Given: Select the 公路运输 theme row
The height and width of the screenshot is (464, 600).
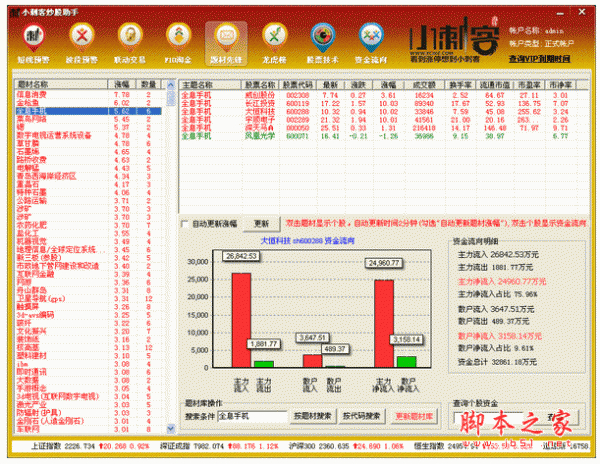Looking at the screenshot, I should coord(88,200).
